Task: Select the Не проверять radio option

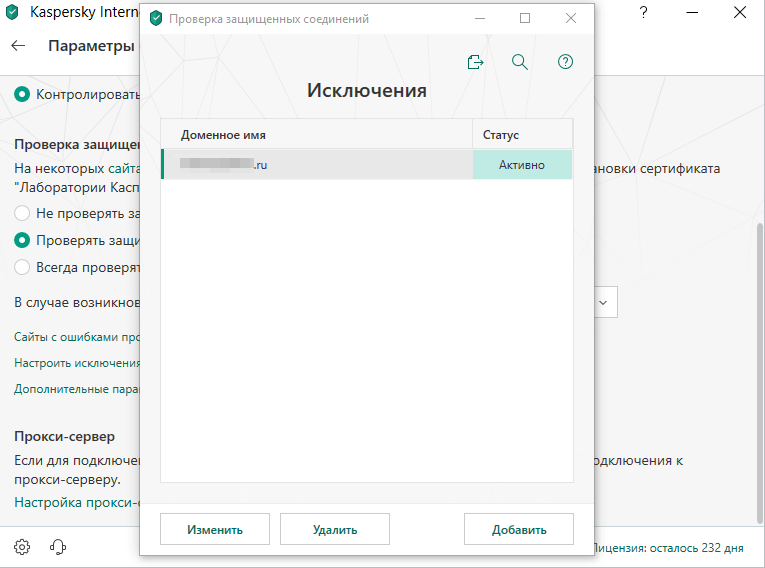Action: (x=22, y=213)
